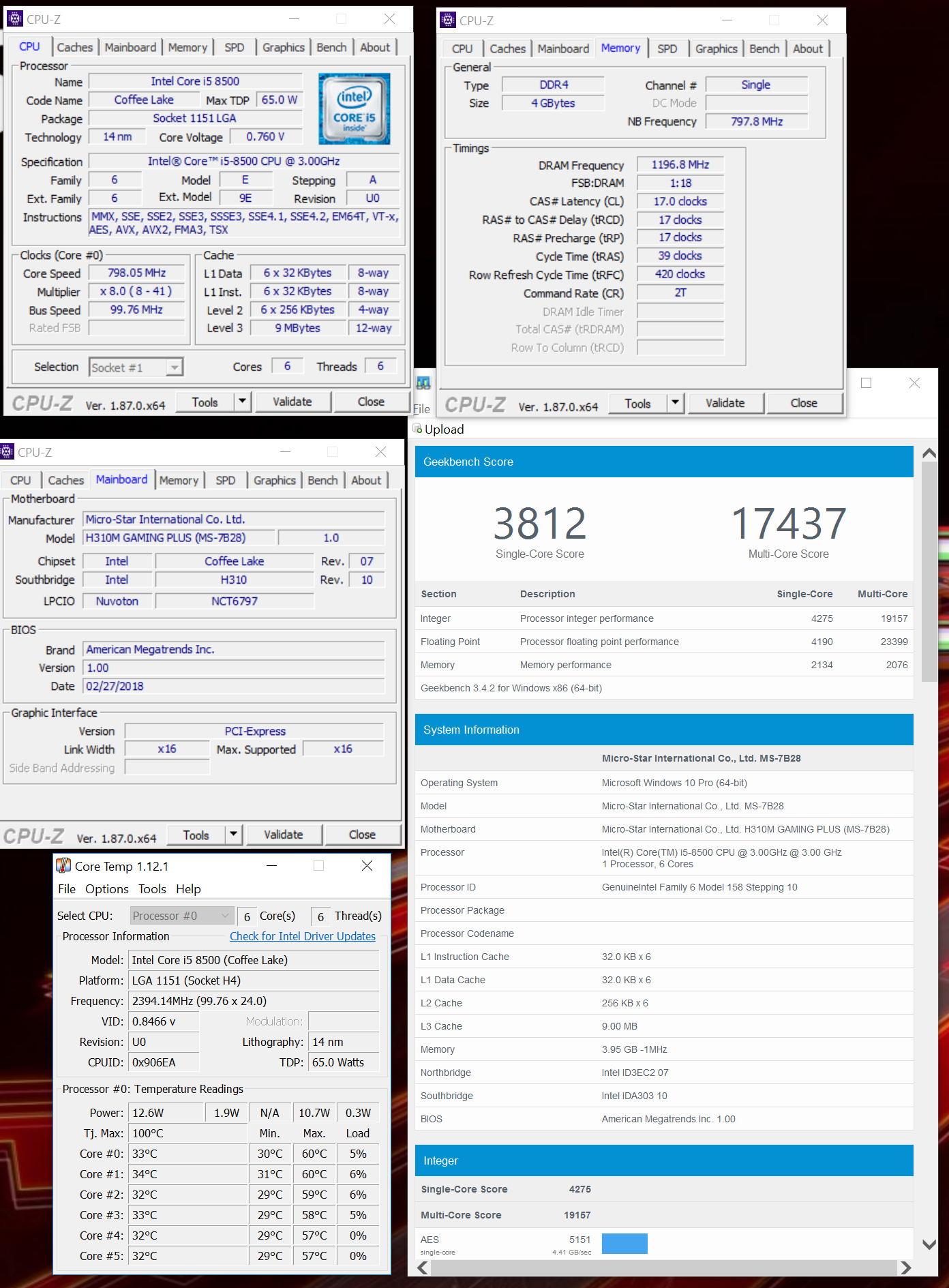Click Tools button in the Mainboard tab window
949x1288 pixels.
[x=196, y=834]
